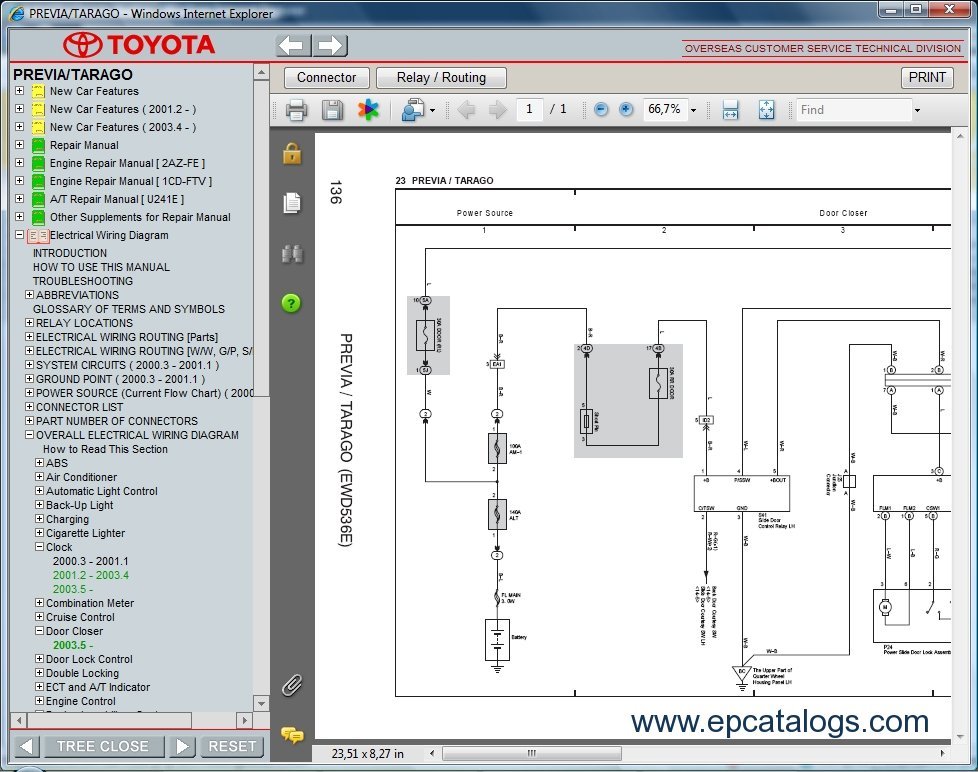Image resolution: width=978 pixels, height=772 pixels.
Task: Click the green help question mark icon
Action: pyautogui.click(x=292, y=303)
